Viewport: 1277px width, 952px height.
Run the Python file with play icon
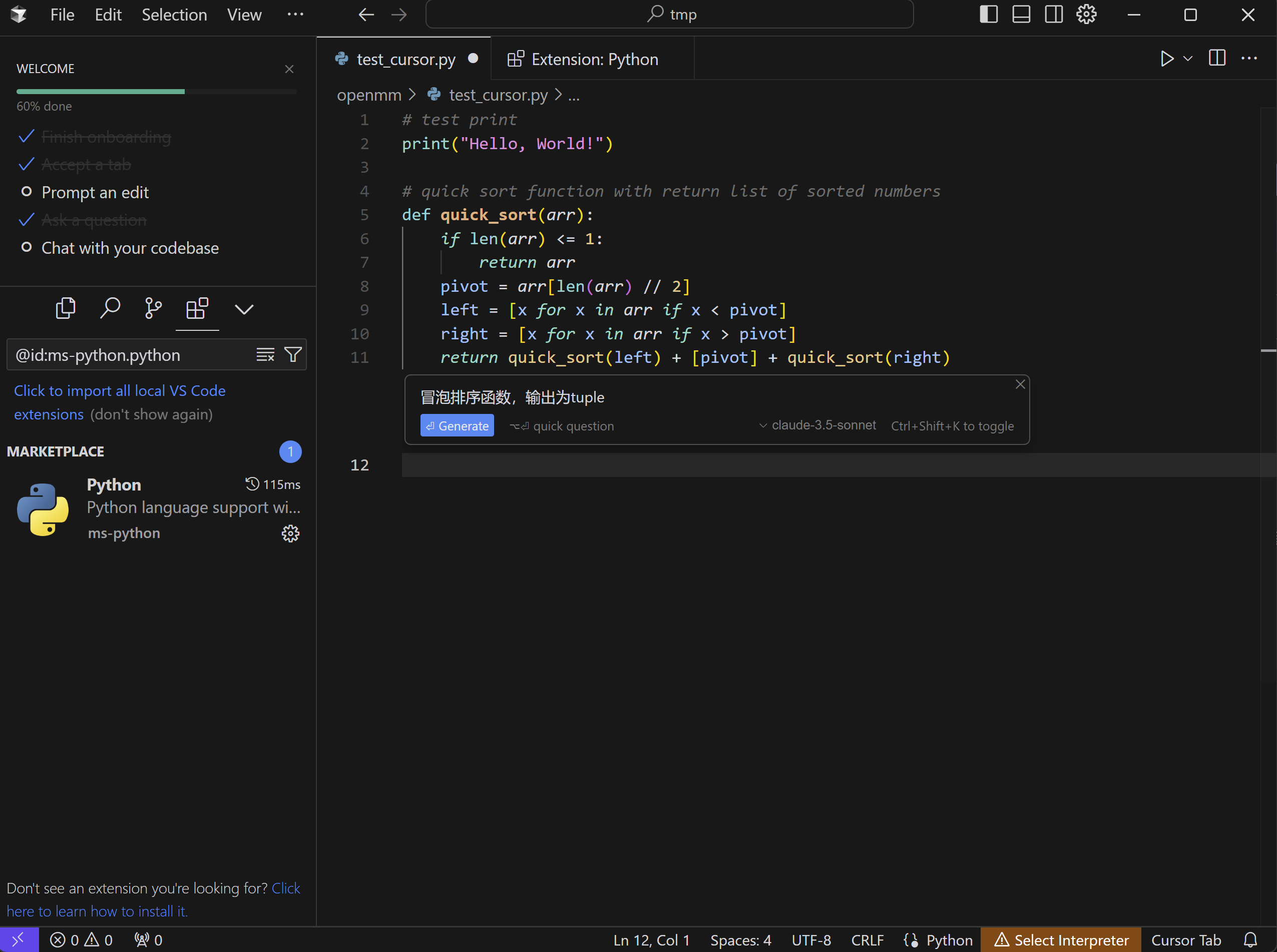click(1167, 59)
